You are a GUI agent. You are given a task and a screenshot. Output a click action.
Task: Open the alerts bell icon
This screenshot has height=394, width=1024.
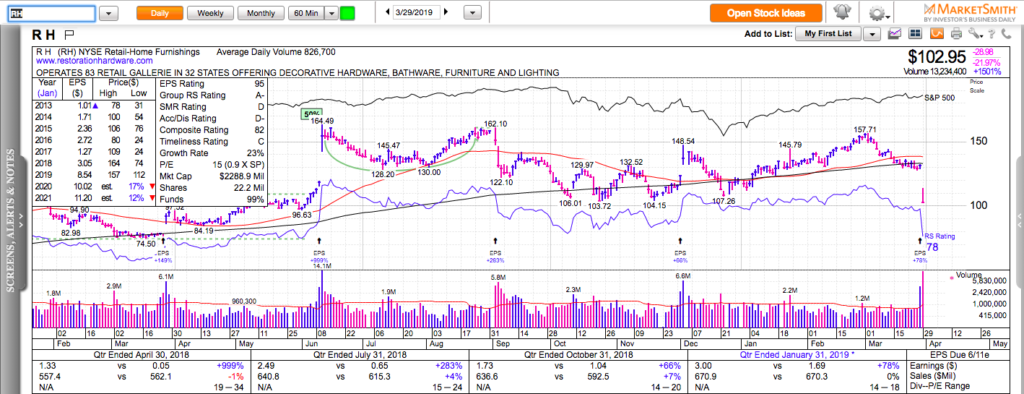click(843, 12)
